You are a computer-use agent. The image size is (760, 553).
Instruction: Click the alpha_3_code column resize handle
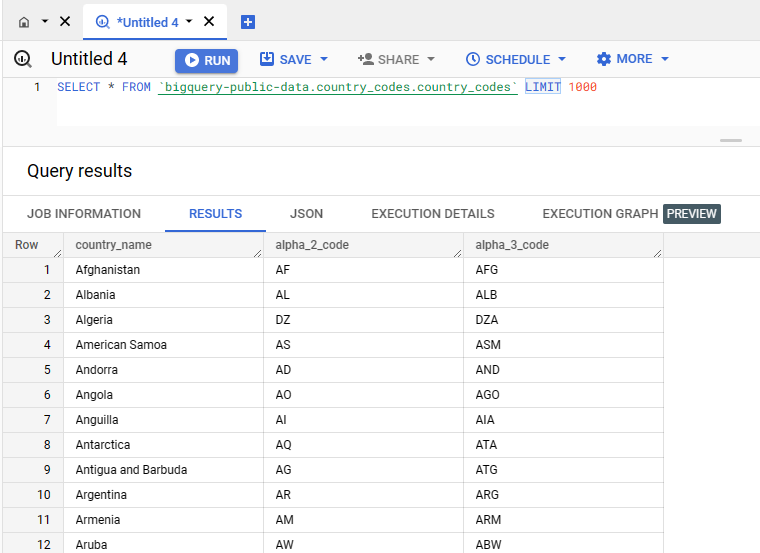coord(657,253)
